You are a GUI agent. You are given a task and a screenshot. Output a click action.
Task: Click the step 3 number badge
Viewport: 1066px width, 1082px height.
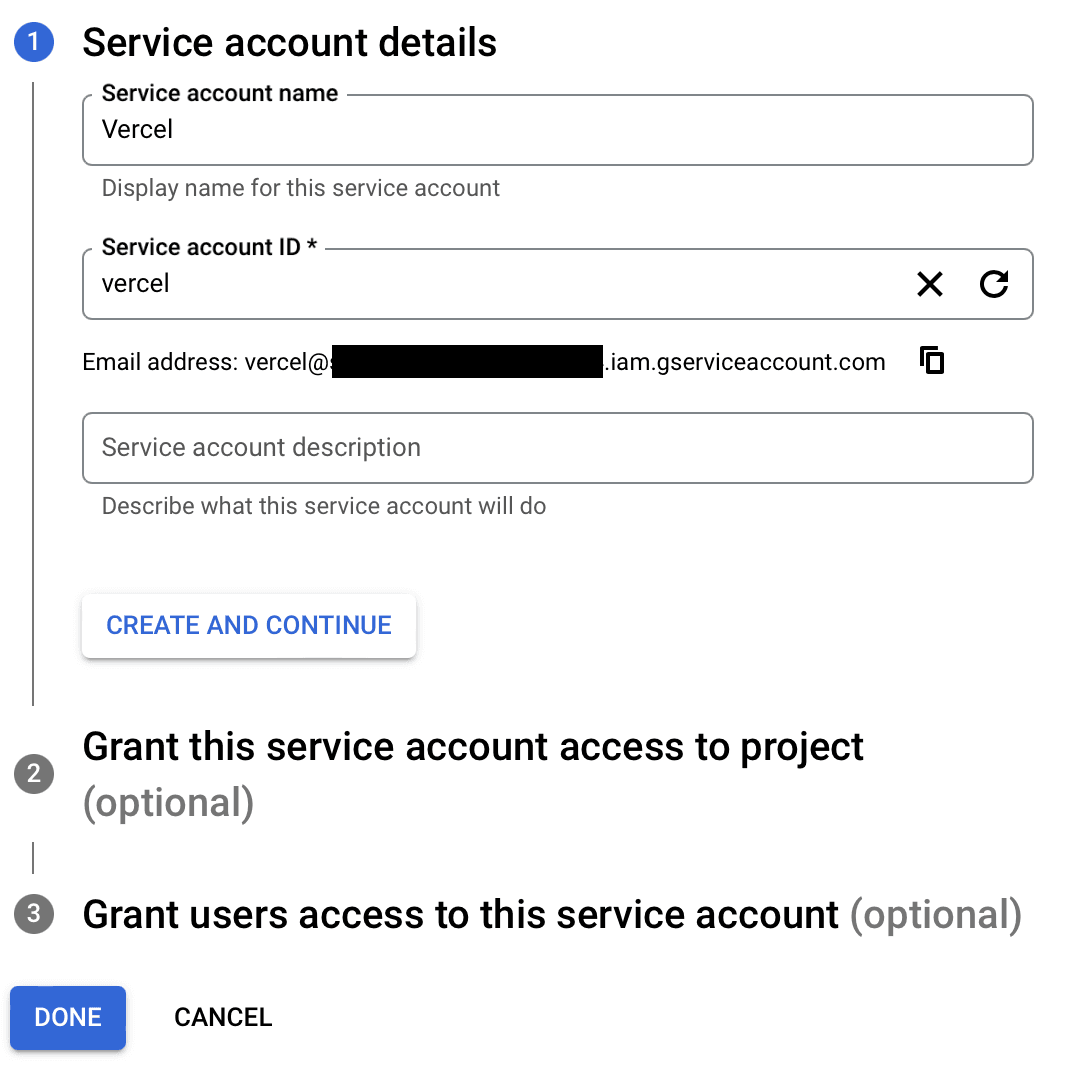(x=34, y=913)
